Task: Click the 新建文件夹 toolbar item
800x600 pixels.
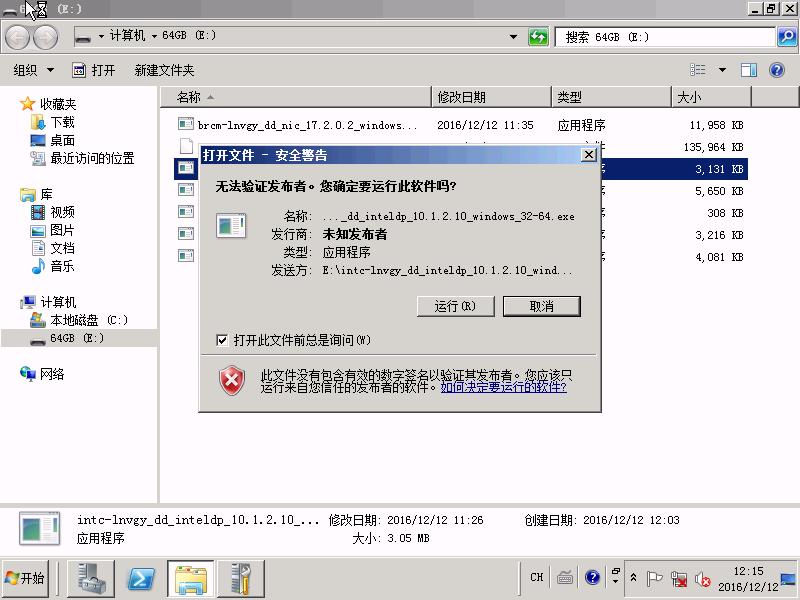Action: tap(164, 70)
